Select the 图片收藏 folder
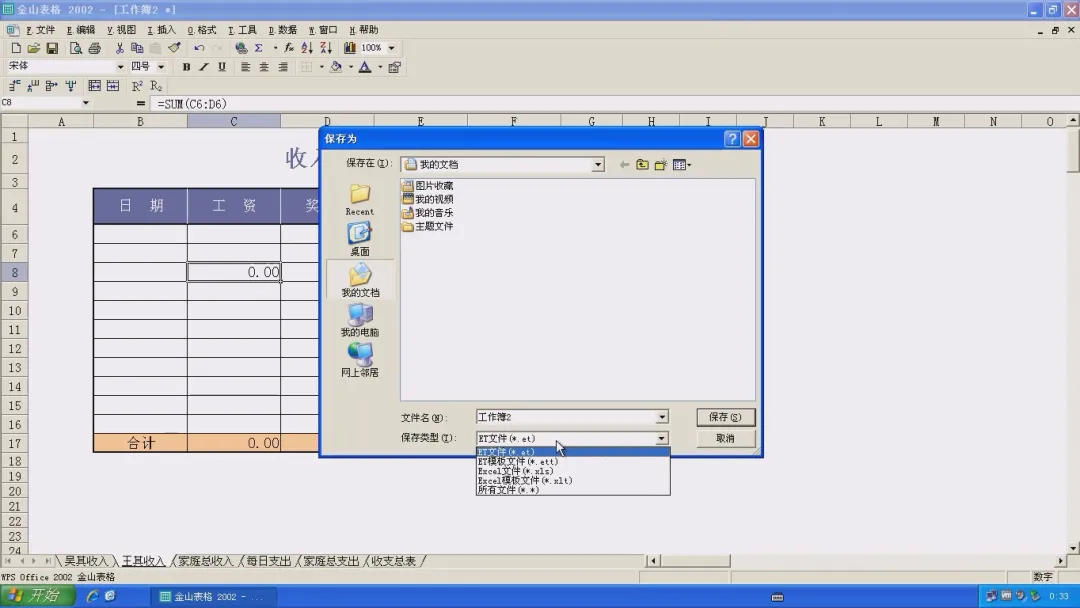This screenshot has width=1080, height=608. tap(428, 186)
